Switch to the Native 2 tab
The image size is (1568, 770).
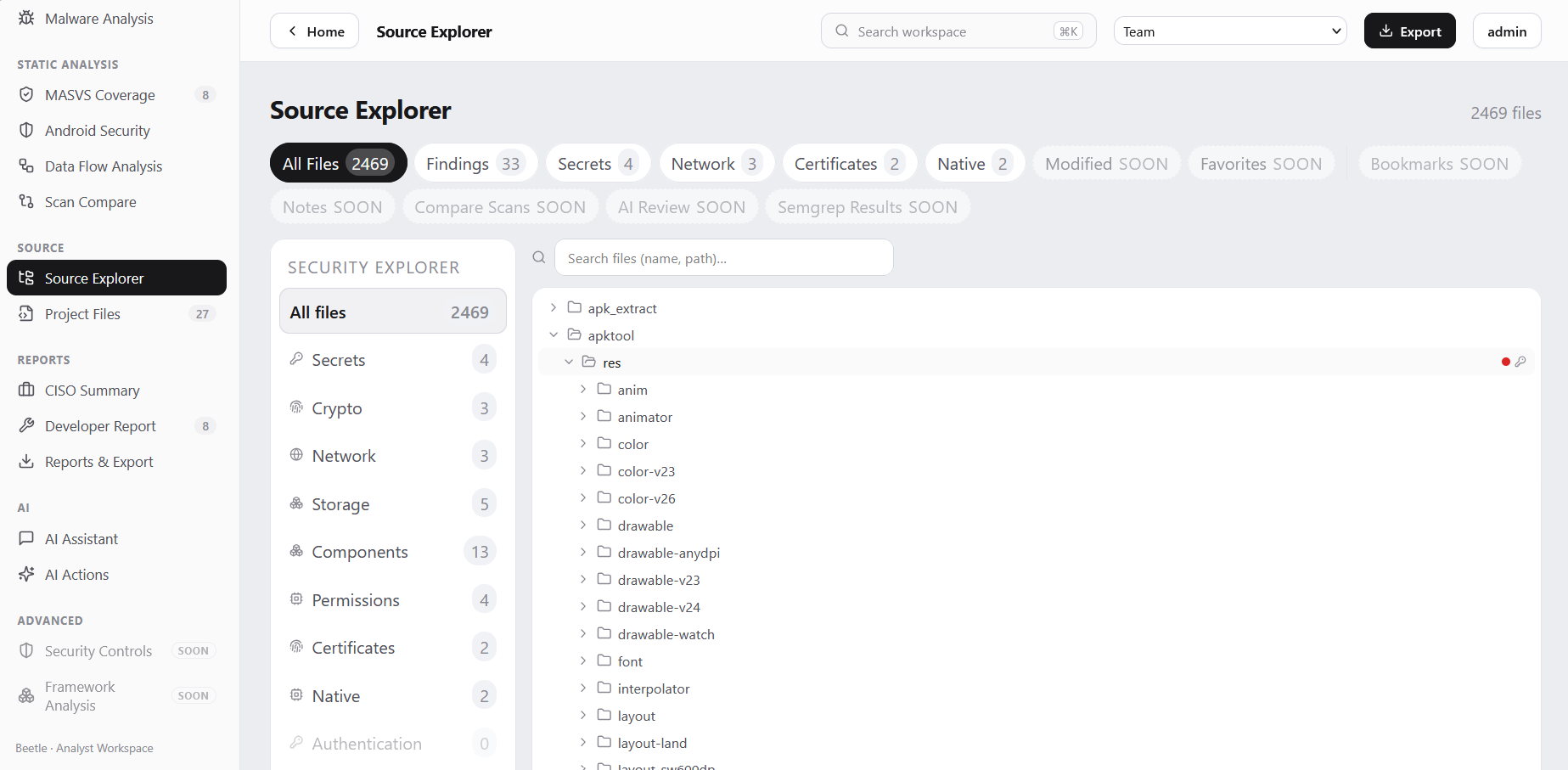point(975,163)
